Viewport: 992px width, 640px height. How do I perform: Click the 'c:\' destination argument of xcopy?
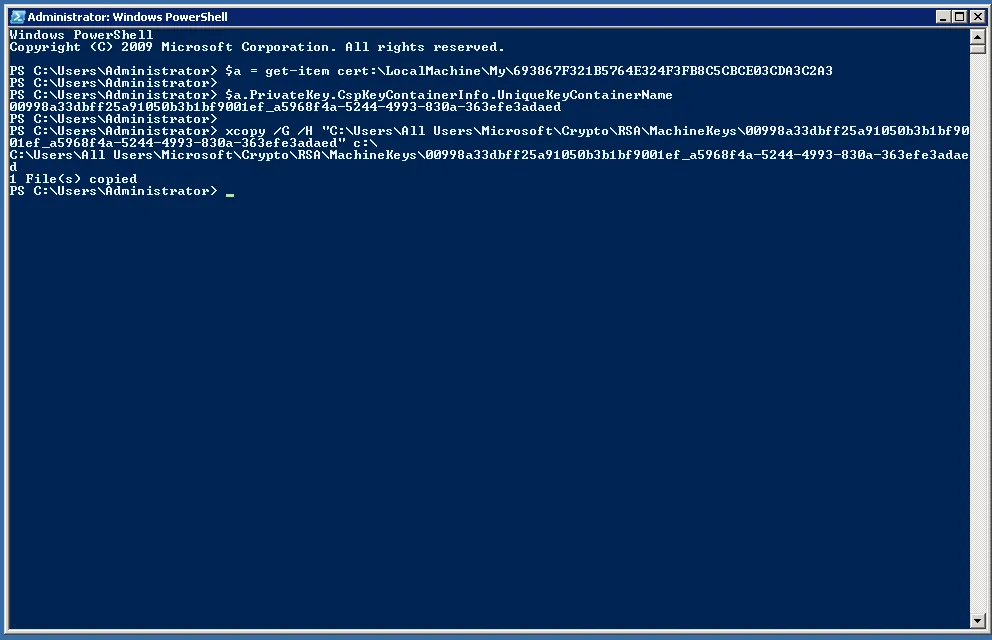pyautogui.click(x=362, y=143)
